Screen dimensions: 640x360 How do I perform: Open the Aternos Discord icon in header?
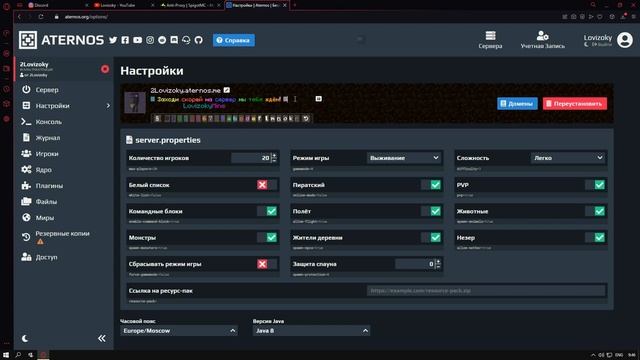pos(174,40)
